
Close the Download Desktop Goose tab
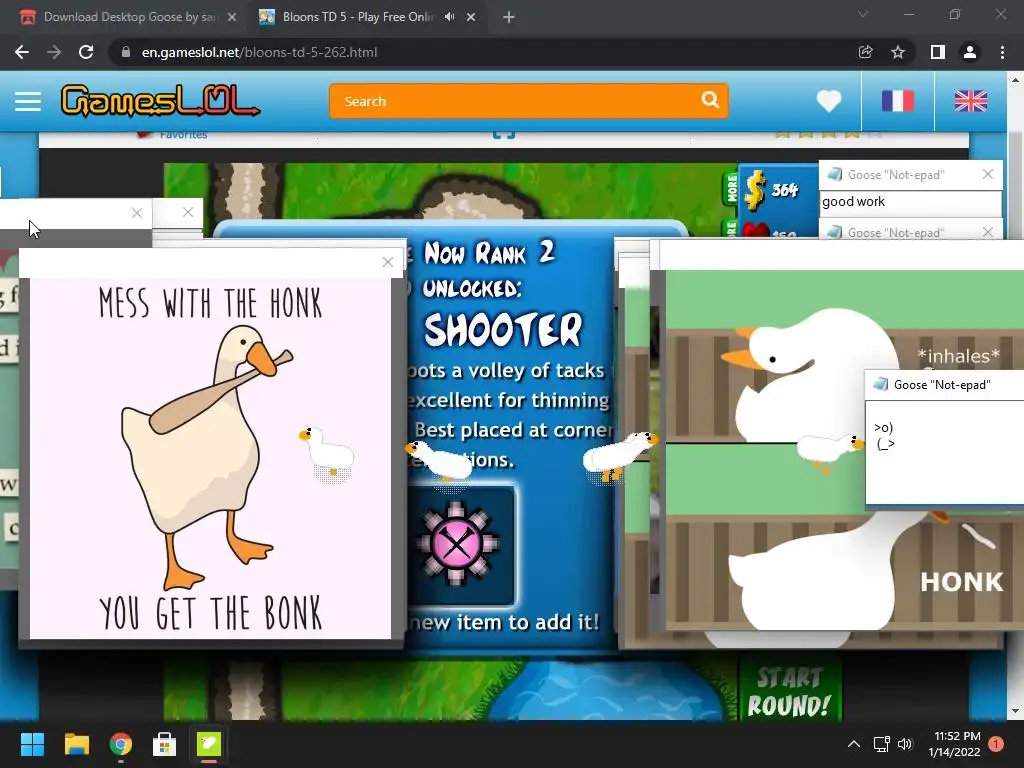(x=232, y=17)
